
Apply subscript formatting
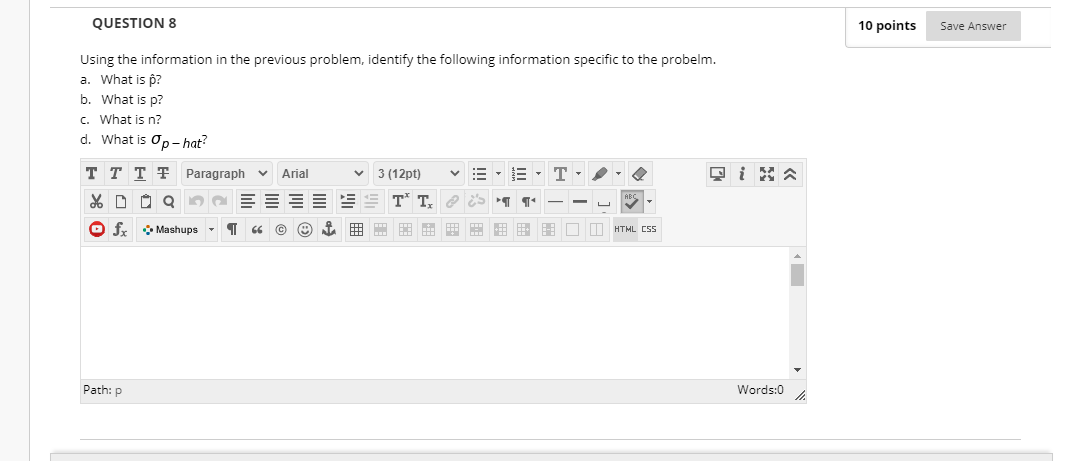pyautogui.click(x=424, y=202)
